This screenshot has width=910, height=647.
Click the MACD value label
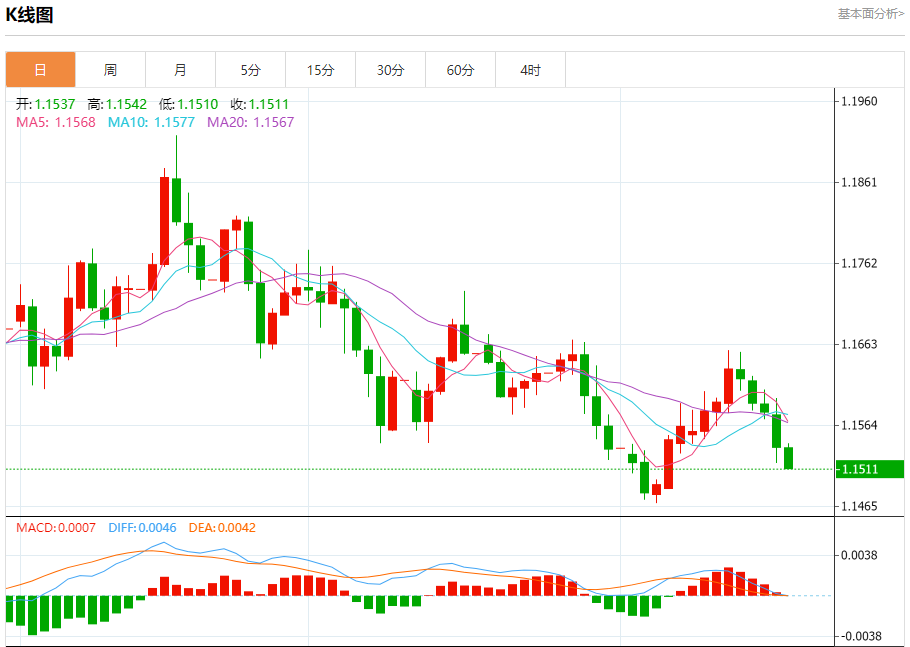pyautogui.click(x=56, y=527)
